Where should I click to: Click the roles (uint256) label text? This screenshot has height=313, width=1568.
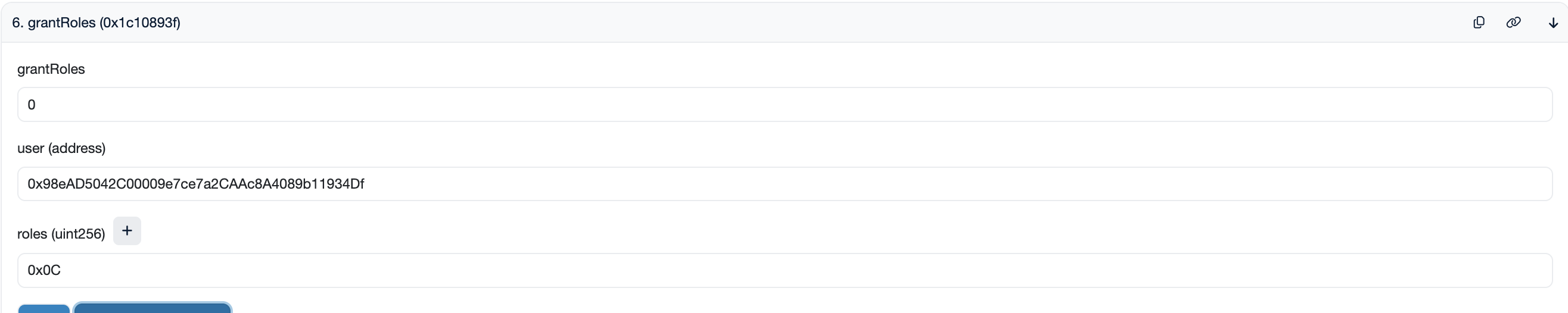[61, 234]
